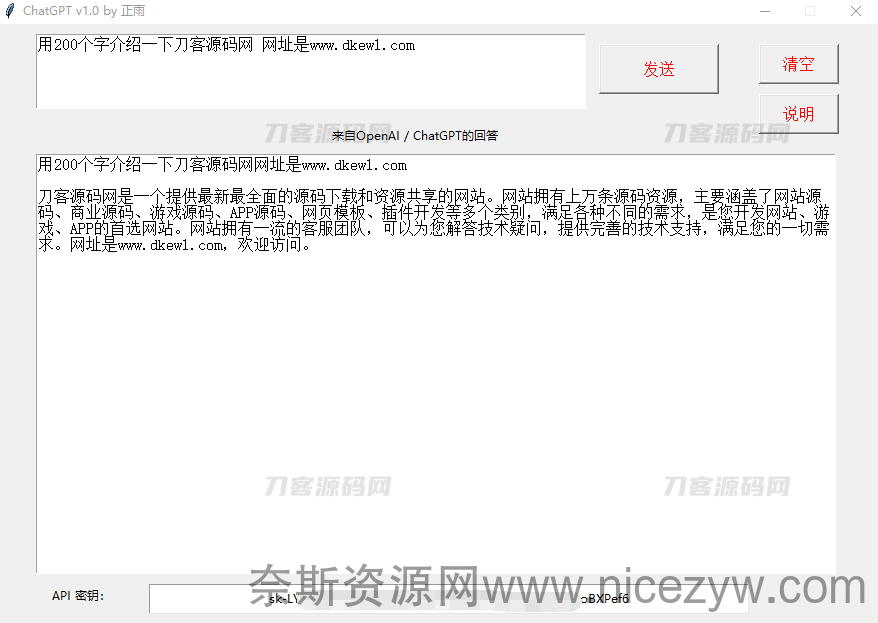Image resolution: width=878 pixels, height=623 pixels.
Task: Click the answer paragraph starting 刀客源码网是一个
Action: (433, 221)
